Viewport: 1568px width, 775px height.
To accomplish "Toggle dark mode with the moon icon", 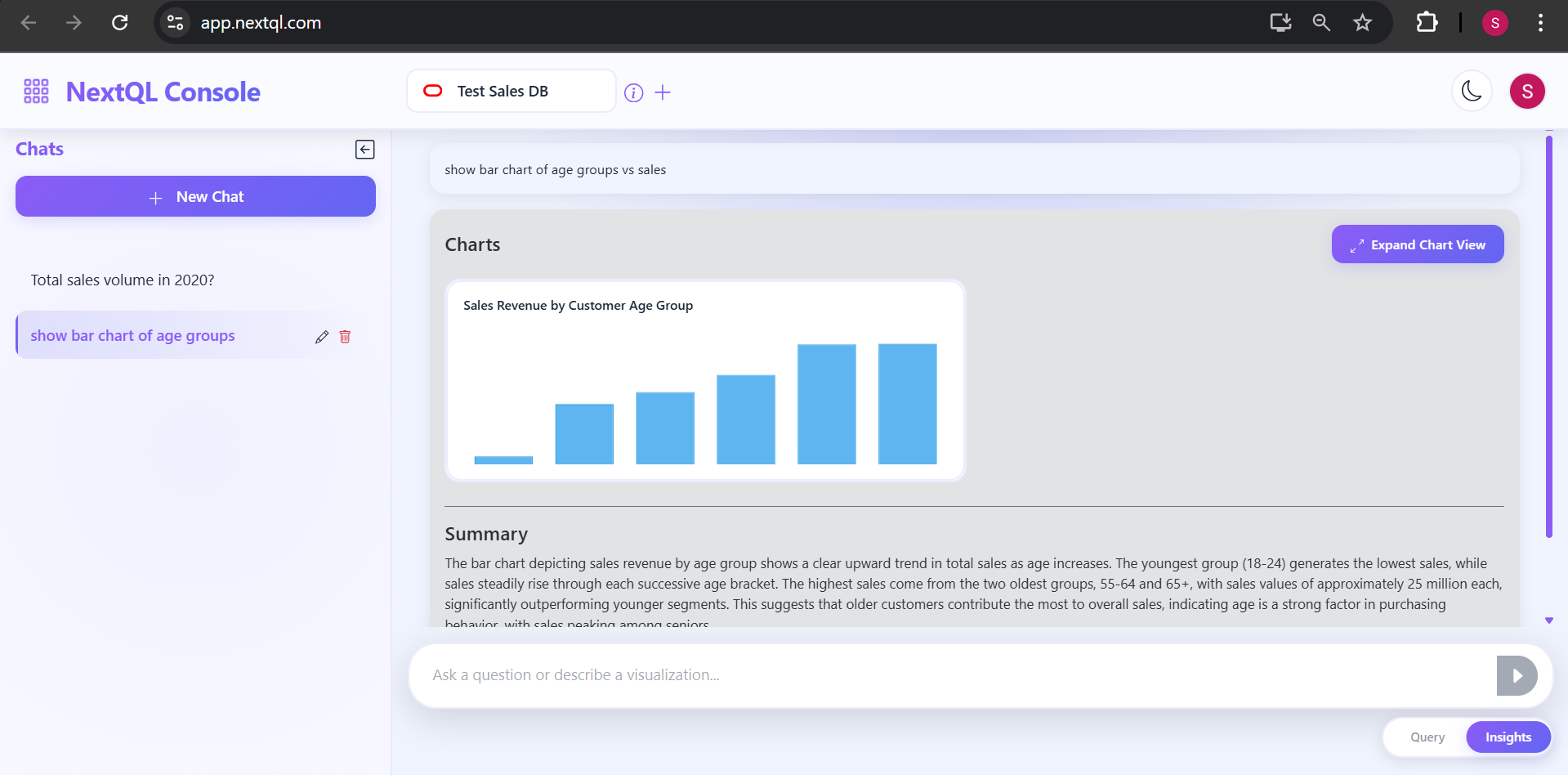I will coord(1472,91).
